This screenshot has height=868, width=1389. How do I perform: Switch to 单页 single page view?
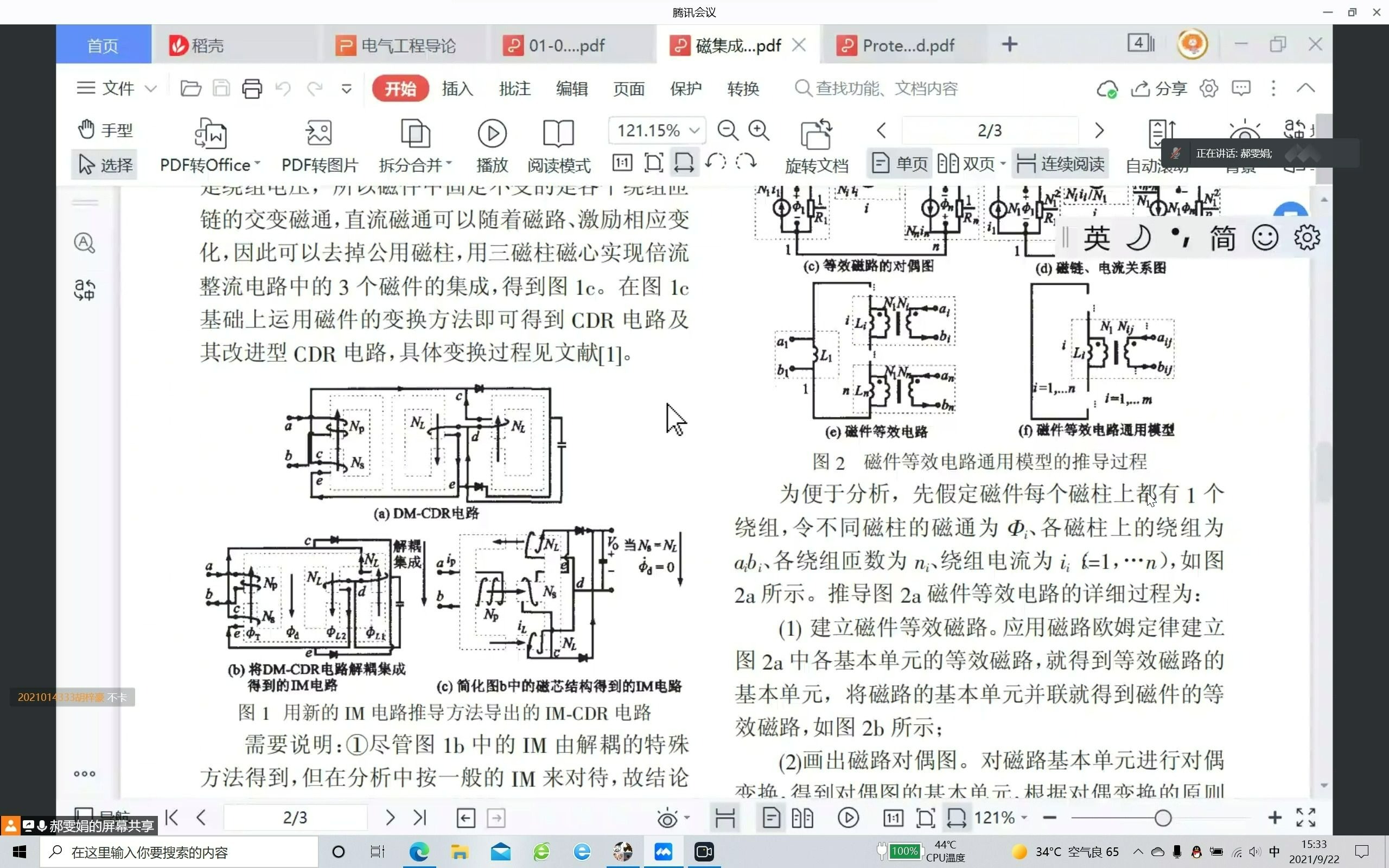pyautogui.click(x=899, y=164)
